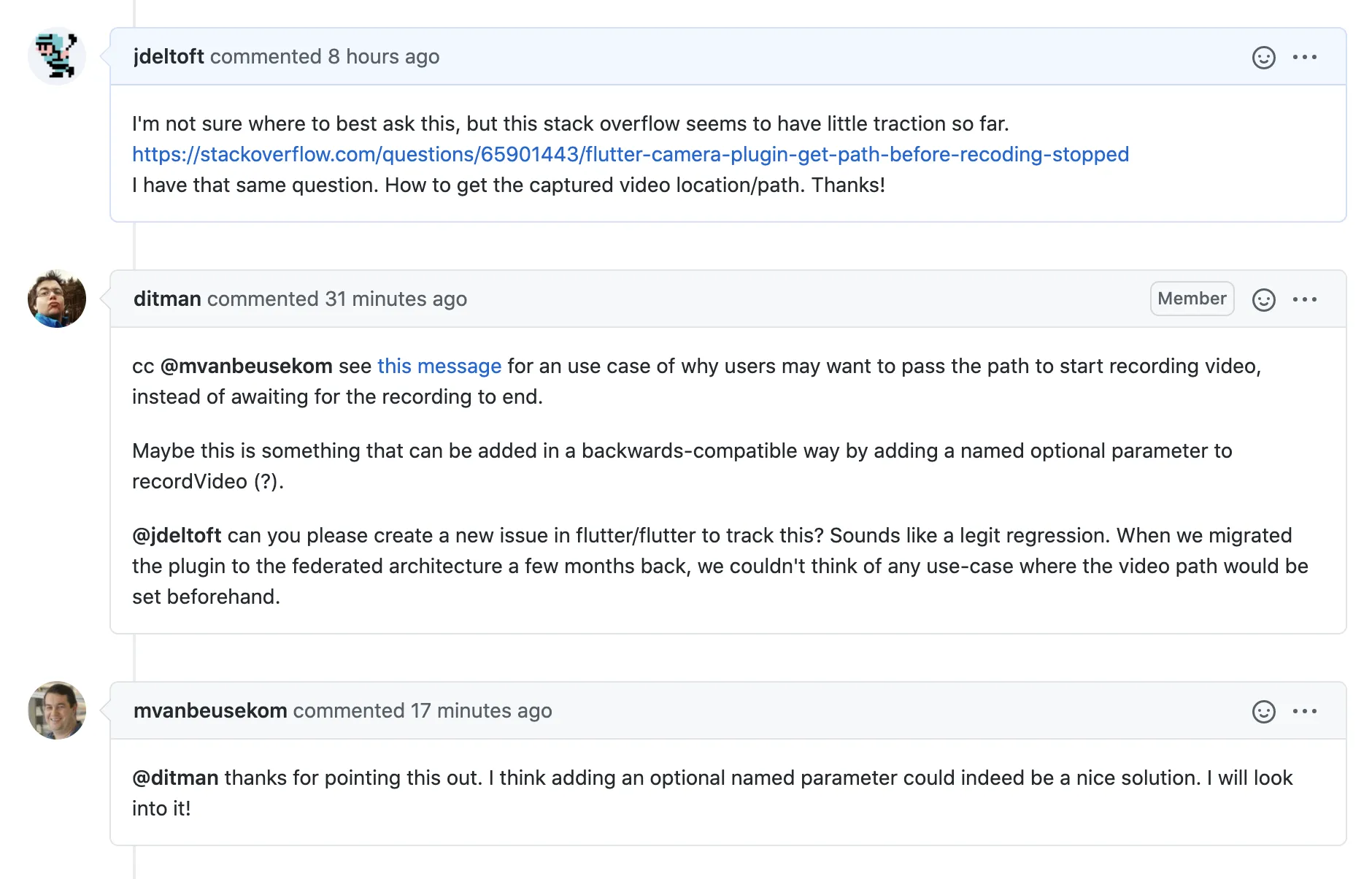The image size is (1372, 879).
Task: Click the '8 hours ago' timestamp
Action: 383,57
